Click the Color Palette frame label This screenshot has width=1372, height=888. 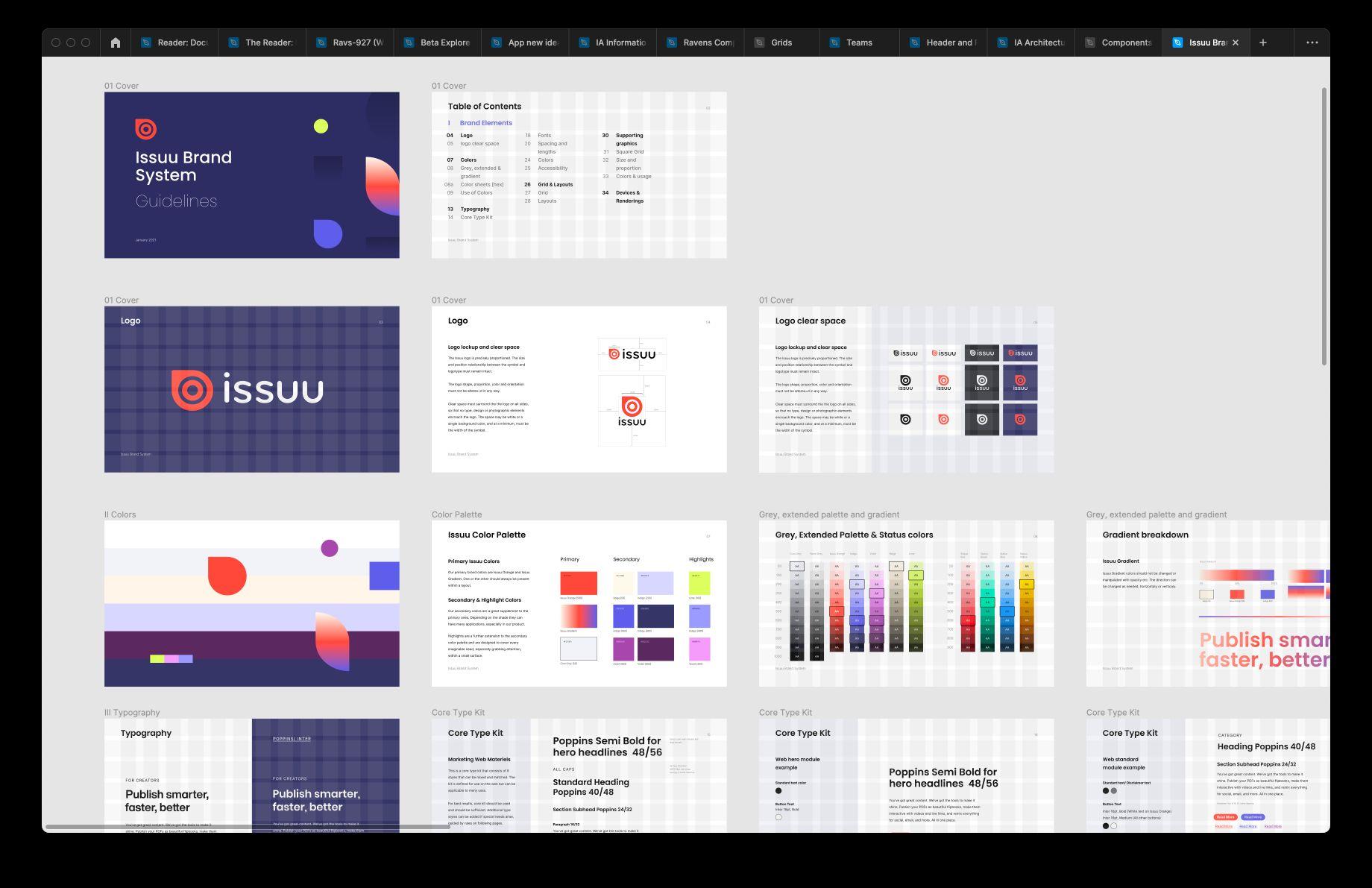[x=456, y=514]
